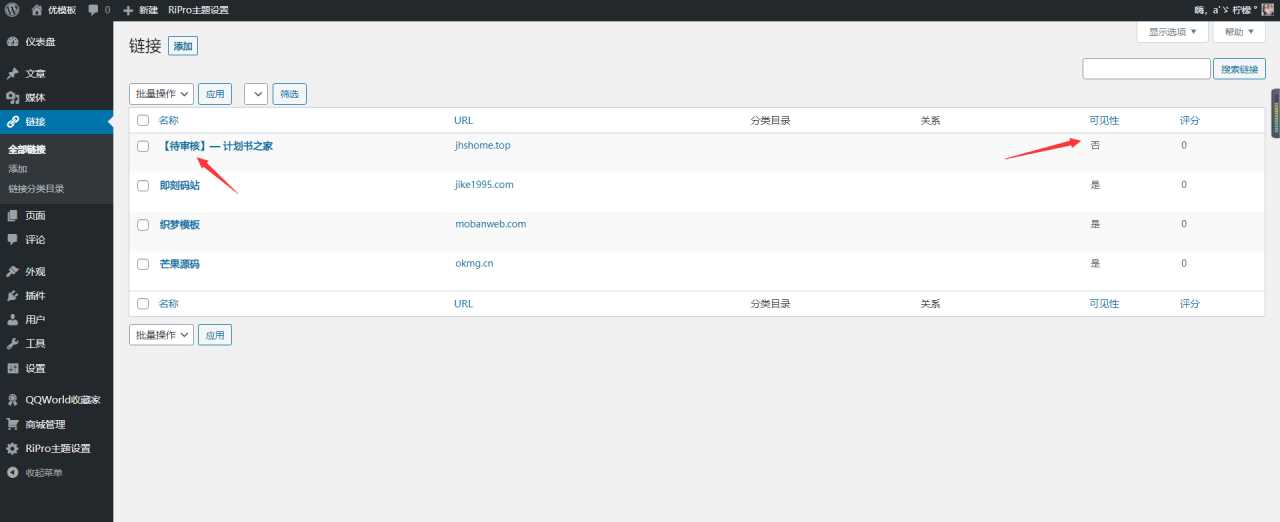Image resolution: width=1280 pixels, height=522 pixels.
Task: Tick the checkbox next to 芒果源码
Action: point(143,264)
